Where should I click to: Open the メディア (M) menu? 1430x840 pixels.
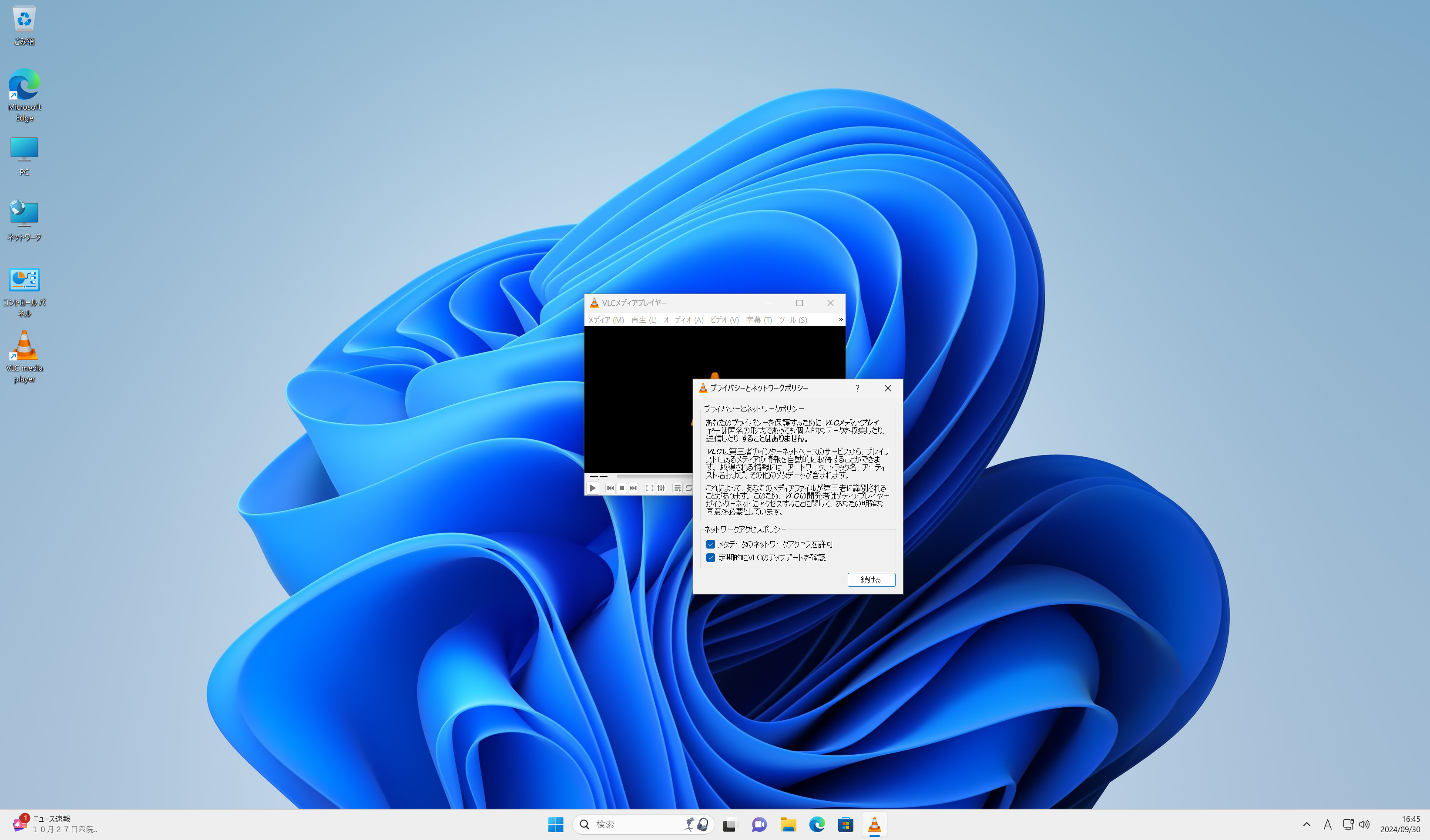pyautogui.click(x=605, y=320)
